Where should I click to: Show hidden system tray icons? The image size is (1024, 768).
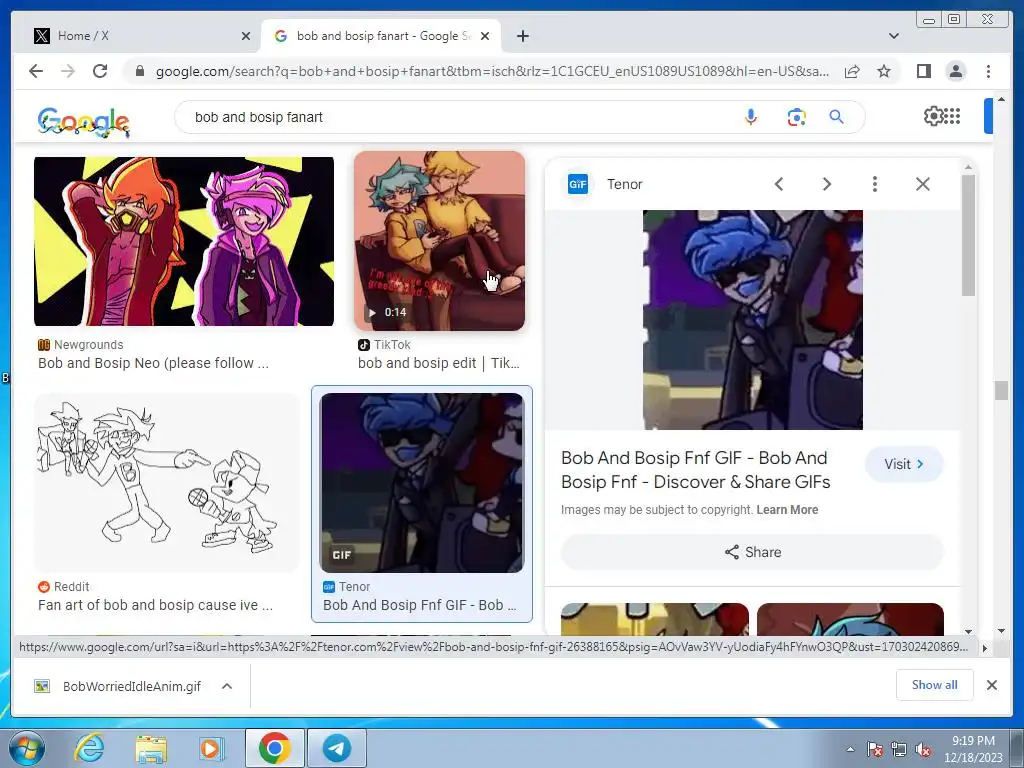[x=850, y=749]
